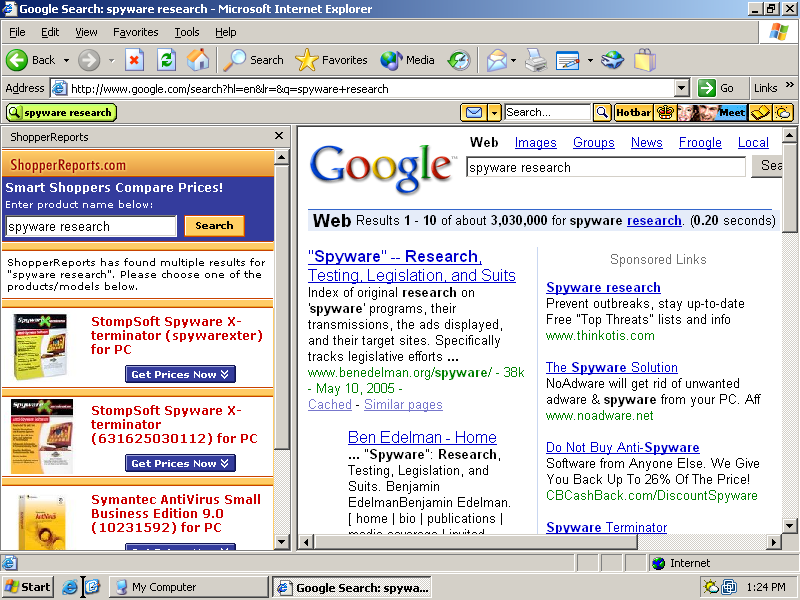Screen dimensions: 800x600
Task: Click the ShopperReports Search button
Action: click(214, 226)
